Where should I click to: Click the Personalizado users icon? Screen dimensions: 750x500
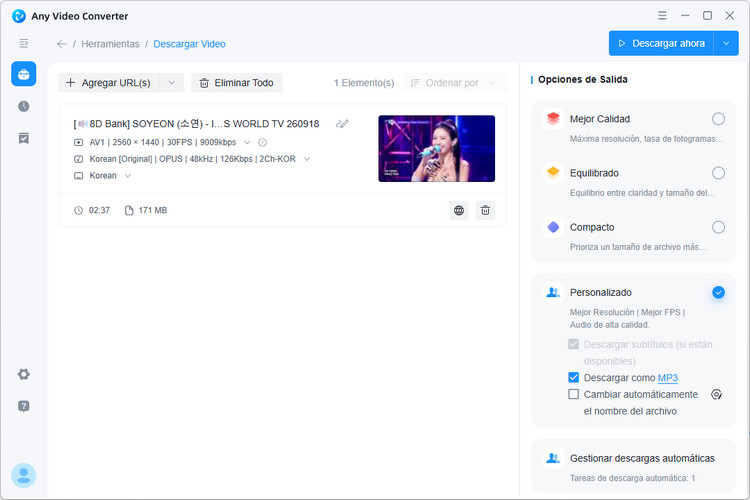point(553,292)
